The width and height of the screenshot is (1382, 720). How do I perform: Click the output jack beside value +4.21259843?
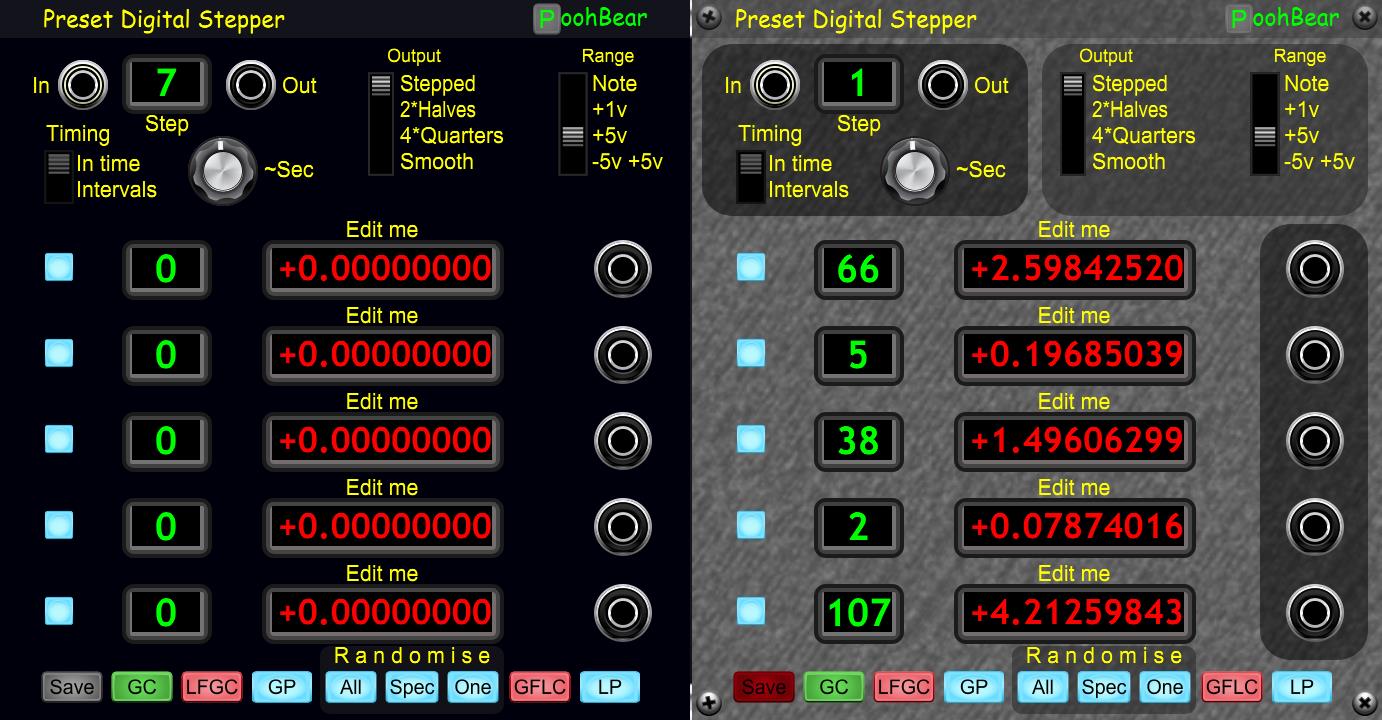tap(1314, 611)
